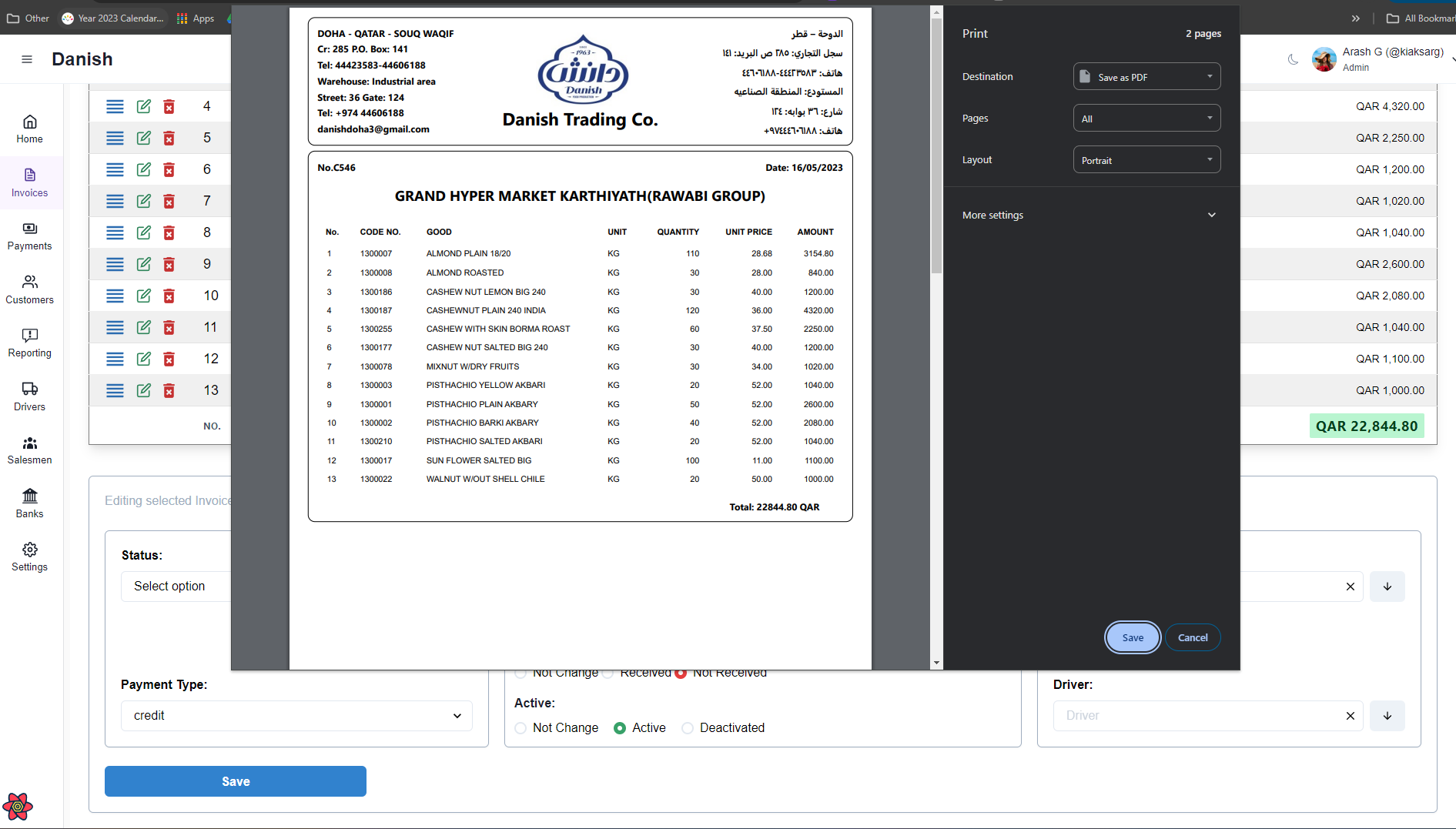The width and height of the screenshot is (1456, 829).
Task: Click the React Query flower icon
Action: click(x=18, y=807)
